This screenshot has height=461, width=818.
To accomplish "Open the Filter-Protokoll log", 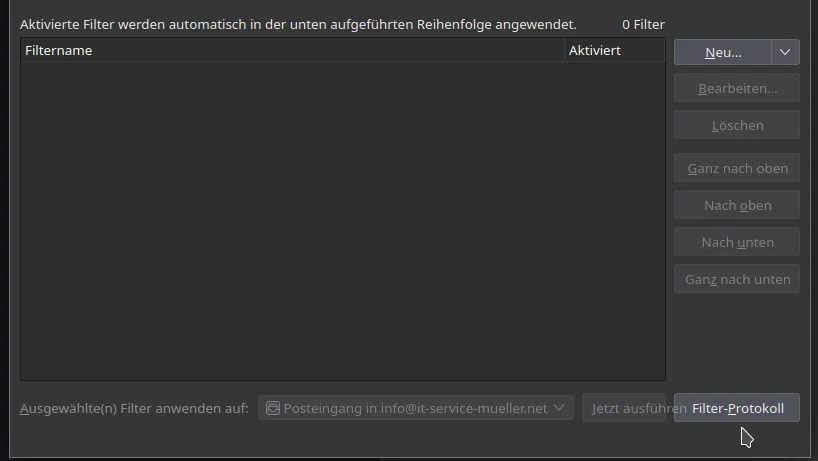I will [737, 408].
